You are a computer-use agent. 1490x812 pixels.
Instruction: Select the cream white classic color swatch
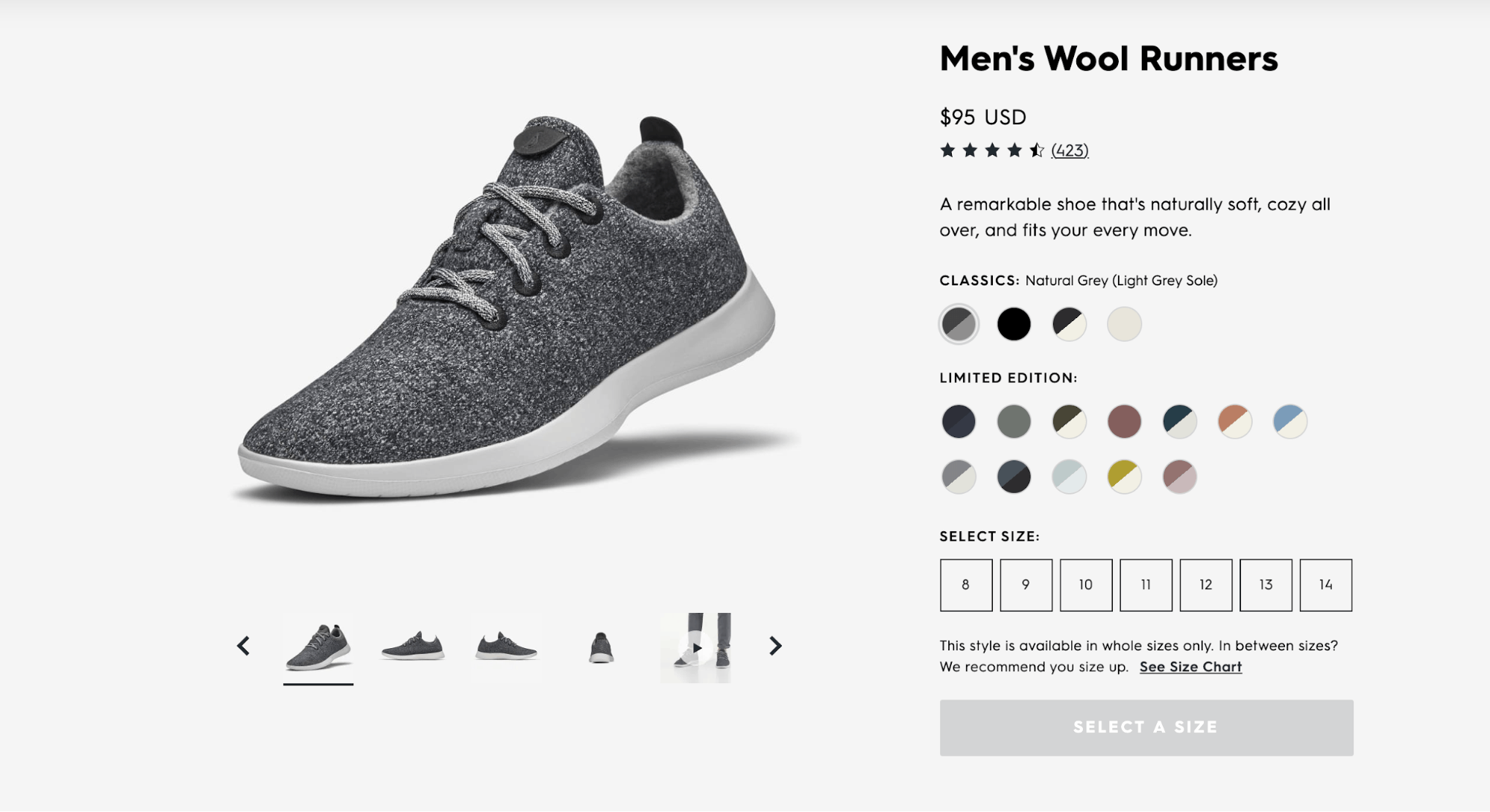coord(1124,324)
